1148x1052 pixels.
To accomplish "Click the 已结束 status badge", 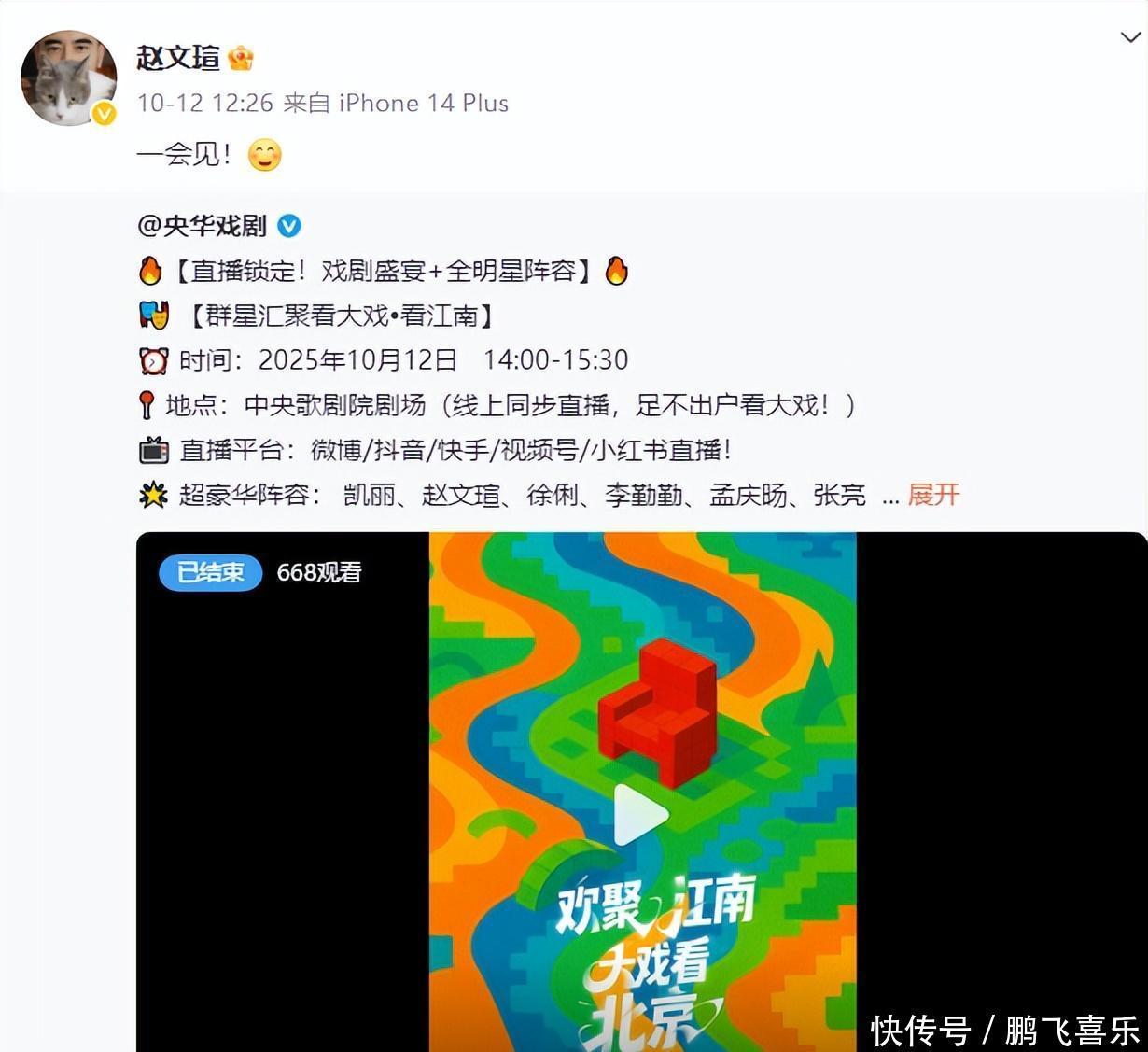I will click(x=211, y=572).
